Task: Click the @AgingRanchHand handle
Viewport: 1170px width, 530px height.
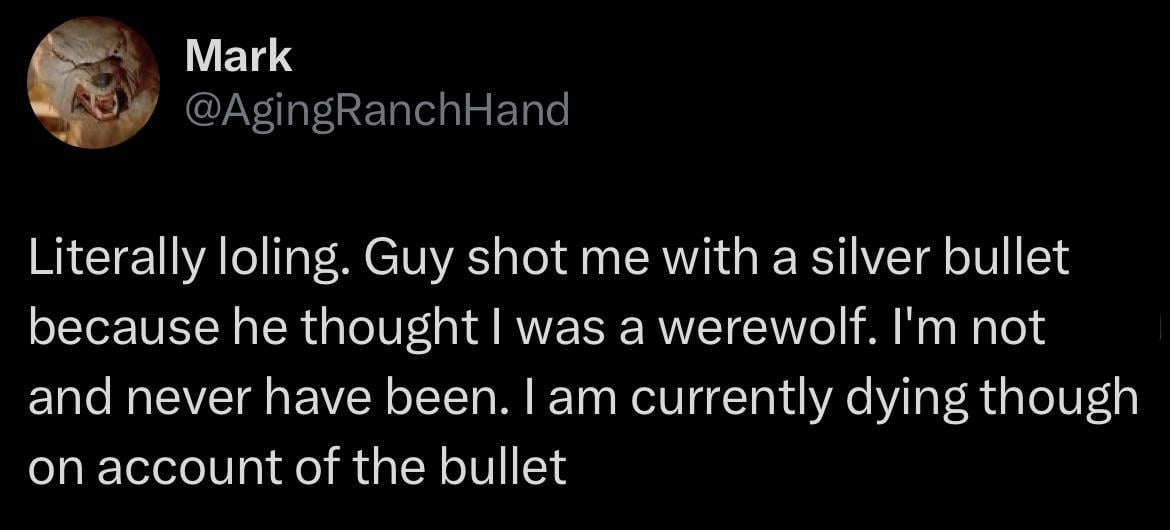Action: pyautogui.click(x=377, y=109)
